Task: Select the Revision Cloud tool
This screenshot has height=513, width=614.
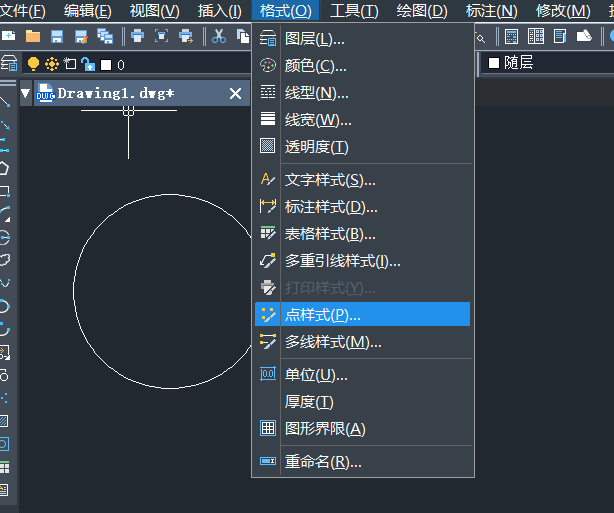Action: [5, 260]
